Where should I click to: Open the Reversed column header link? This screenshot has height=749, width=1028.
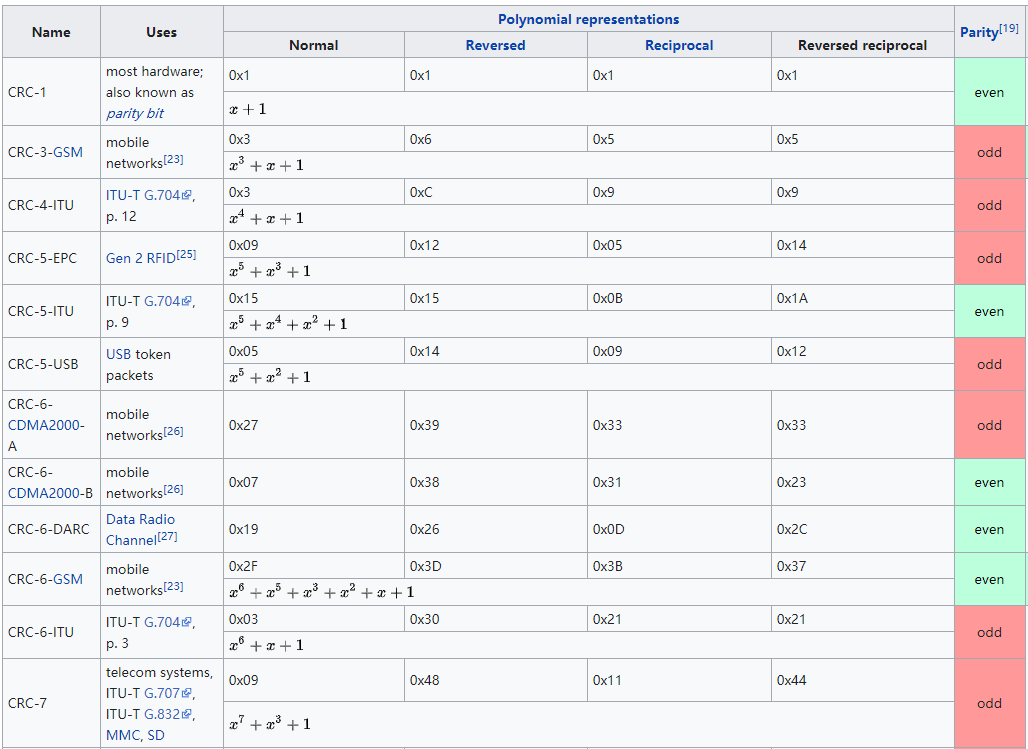click(x=495, y=45)
